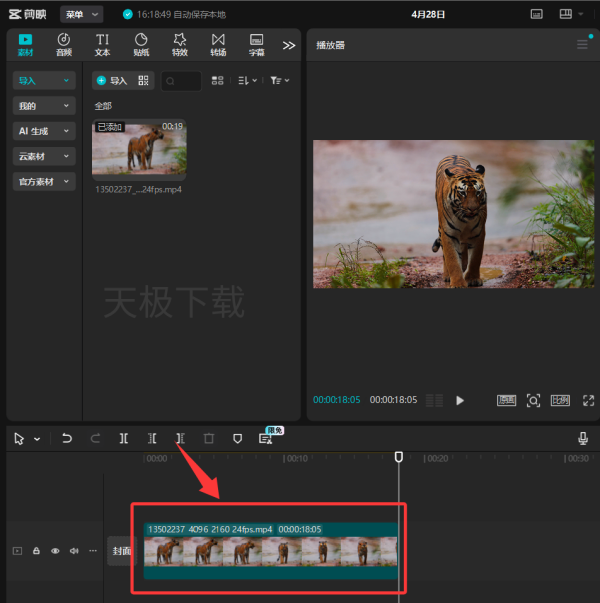The image size is (600, 603).
Task: Start voice recording with microphone icon
Action: click(x=583, y=438)
